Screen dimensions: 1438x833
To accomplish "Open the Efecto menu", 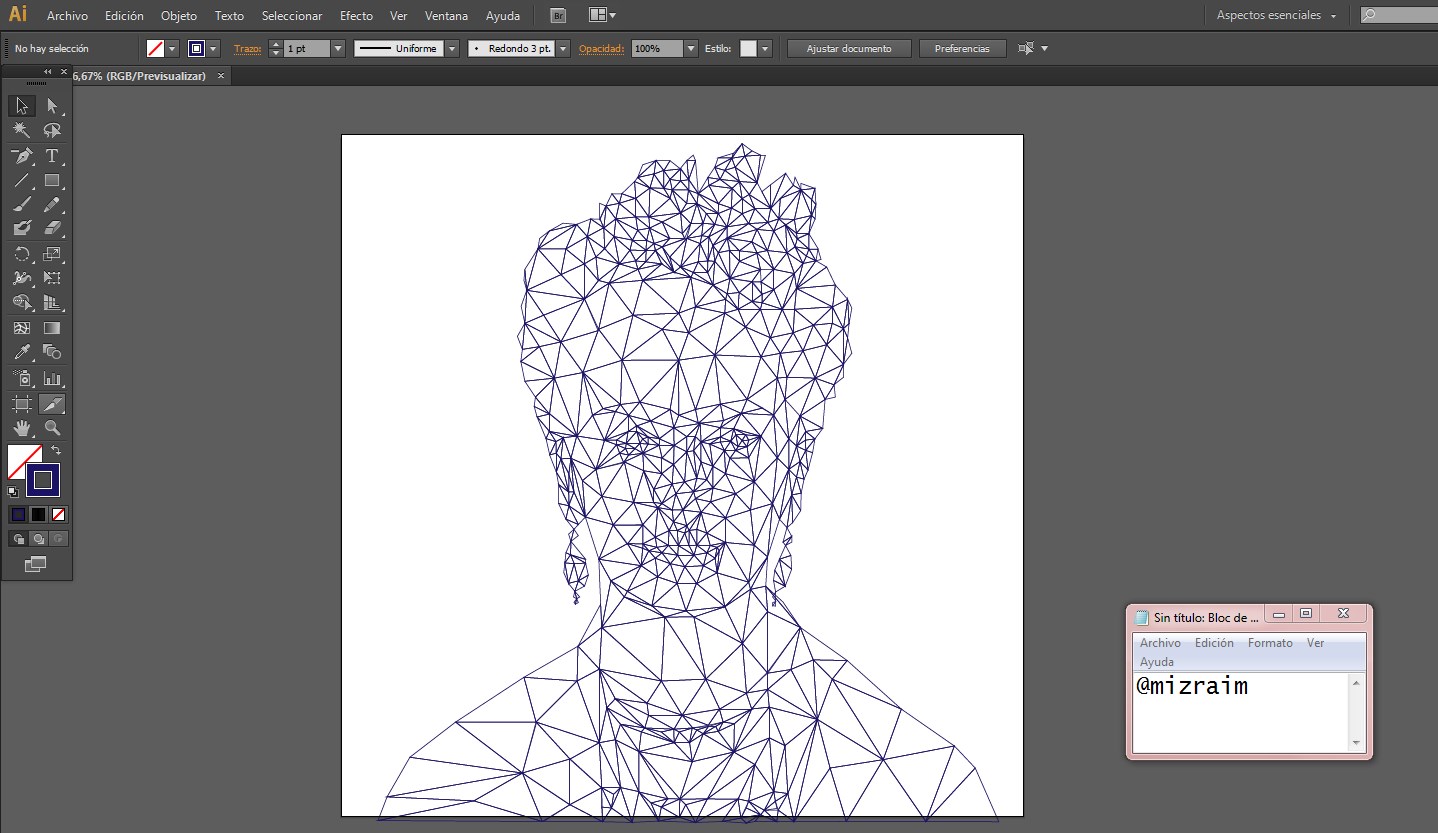I will [x=356, y=16].
